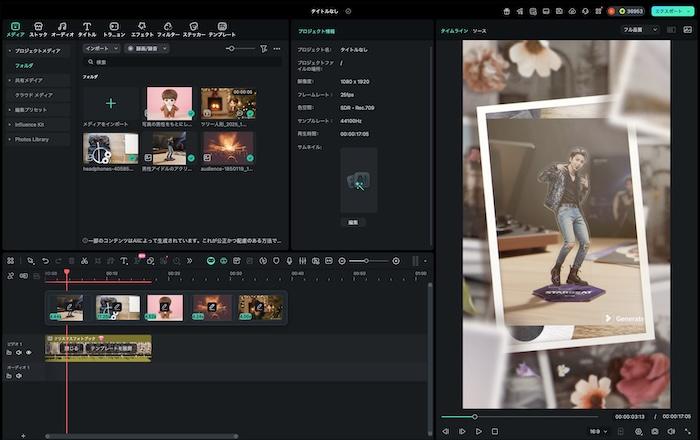Click the preview playback progress slider
700x440 pixels.
(x=520, y=416)
